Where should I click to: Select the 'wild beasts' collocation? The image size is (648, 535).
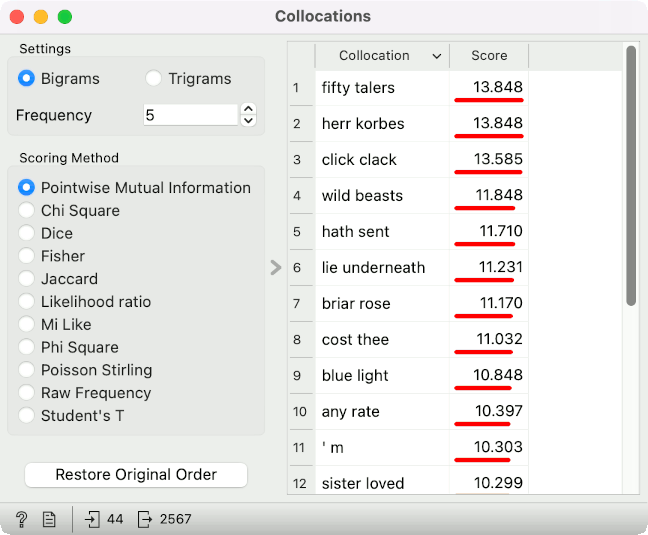pyautogui.click(x=382, y=195)
